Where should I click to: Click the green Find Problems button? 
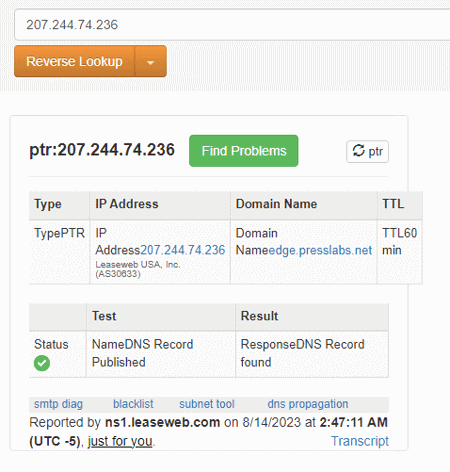coord(244,151)
